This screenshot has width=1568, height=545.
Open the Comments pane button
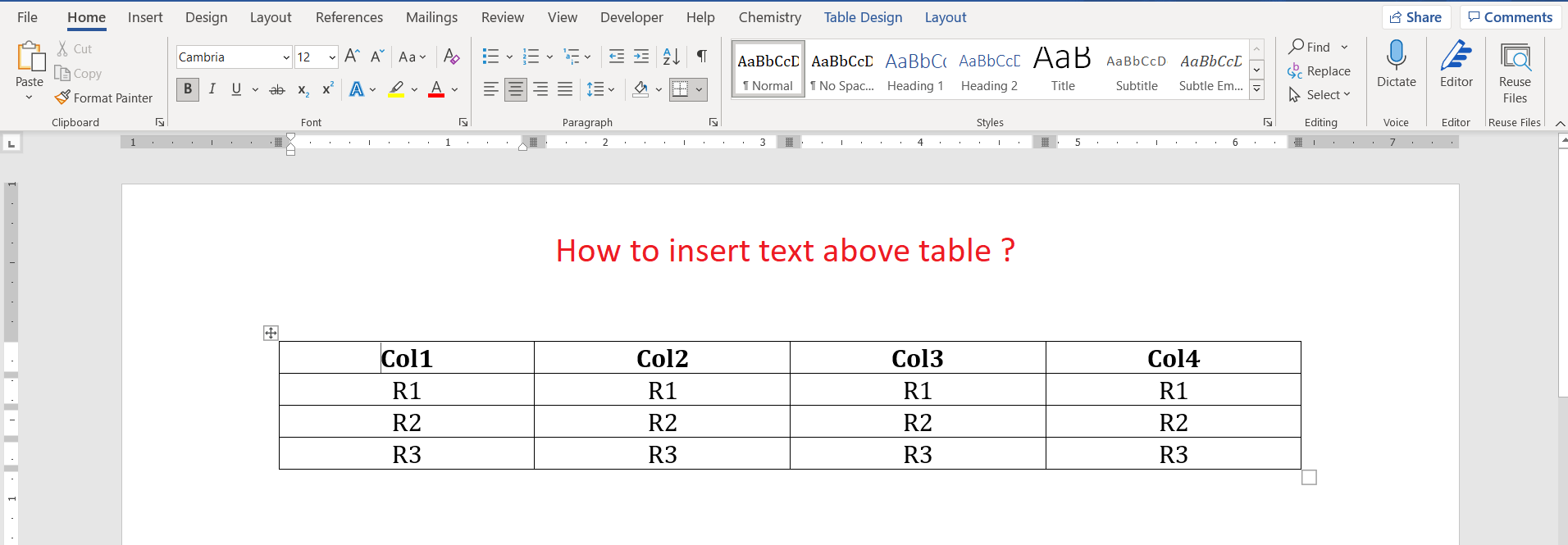[x=1510, y=17]
